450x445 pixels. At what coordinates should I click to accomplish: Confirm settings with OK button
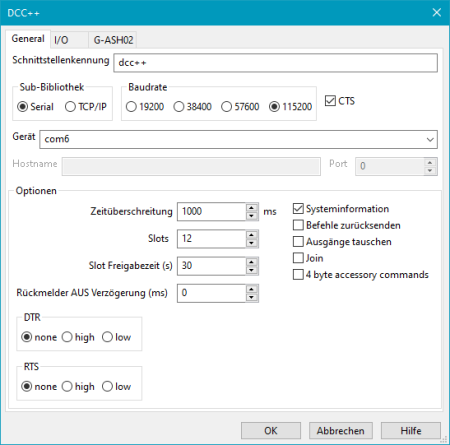point(271,431)
